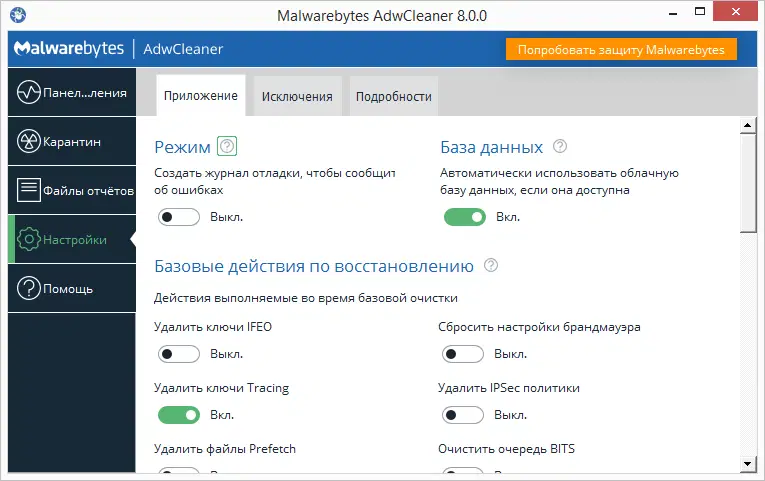Screen dimensions: 765x481
Task: Minimize the AdwCleaner window
Action: [673, 13]
